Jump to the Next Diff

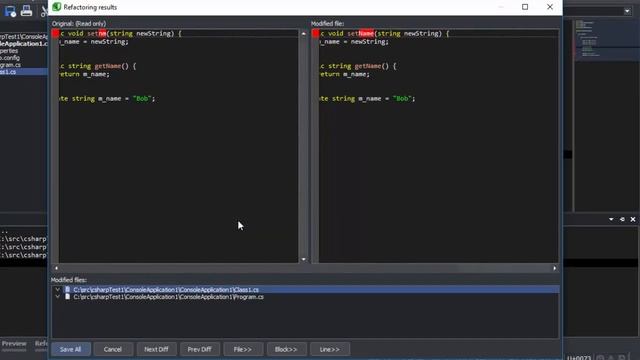click(156, 349)
